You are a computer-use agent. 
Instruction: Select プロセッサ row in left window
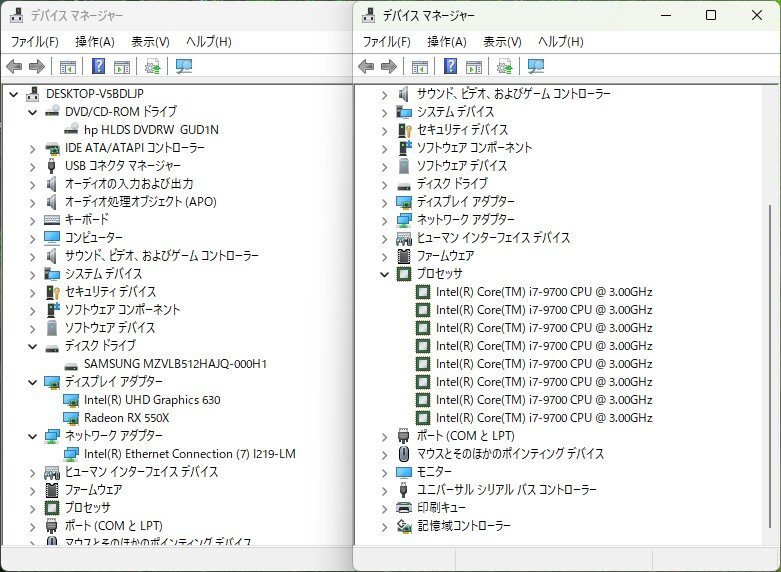(x=88, y=508)
